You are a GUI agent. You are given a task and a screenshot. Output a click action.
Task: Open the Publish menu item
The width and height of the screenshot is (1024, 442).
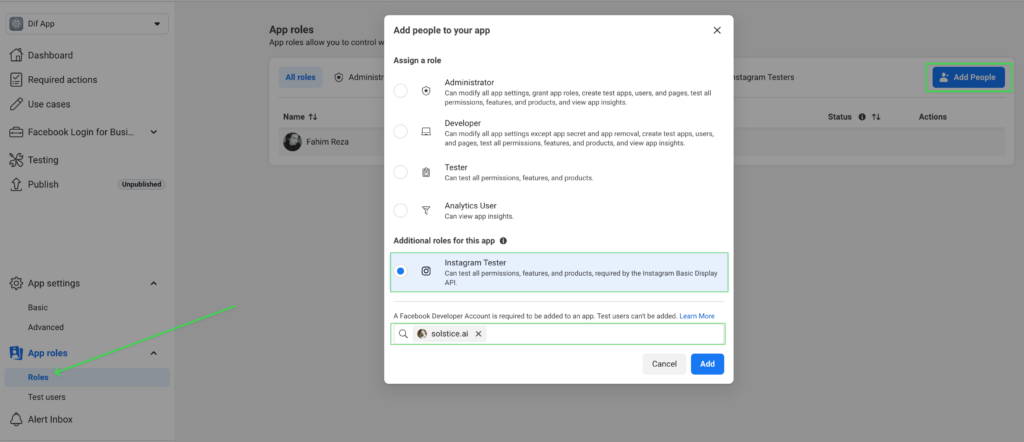[43, 184]
